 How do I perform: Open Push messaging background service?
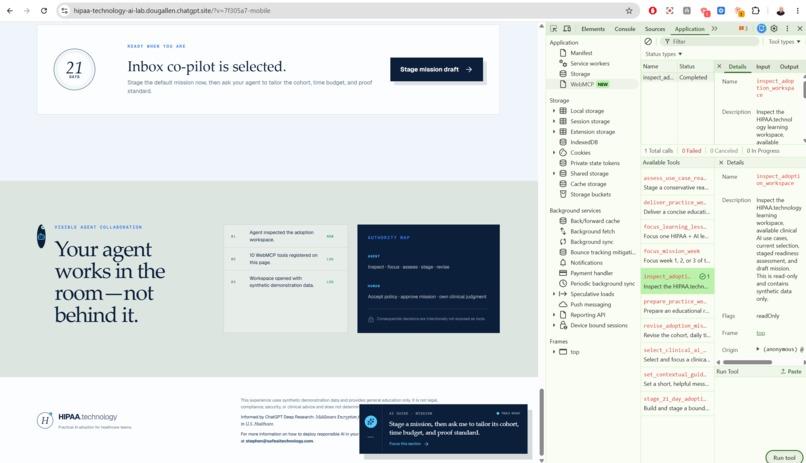point(591,304)
